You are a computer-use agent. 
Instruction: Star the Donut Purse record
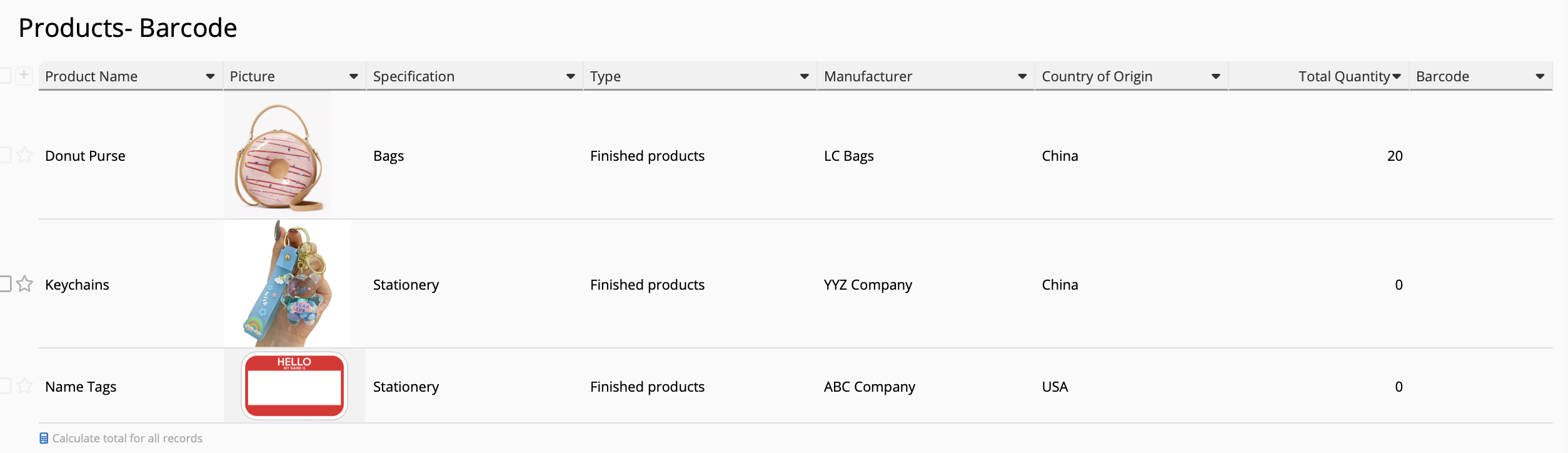(24, 155)
